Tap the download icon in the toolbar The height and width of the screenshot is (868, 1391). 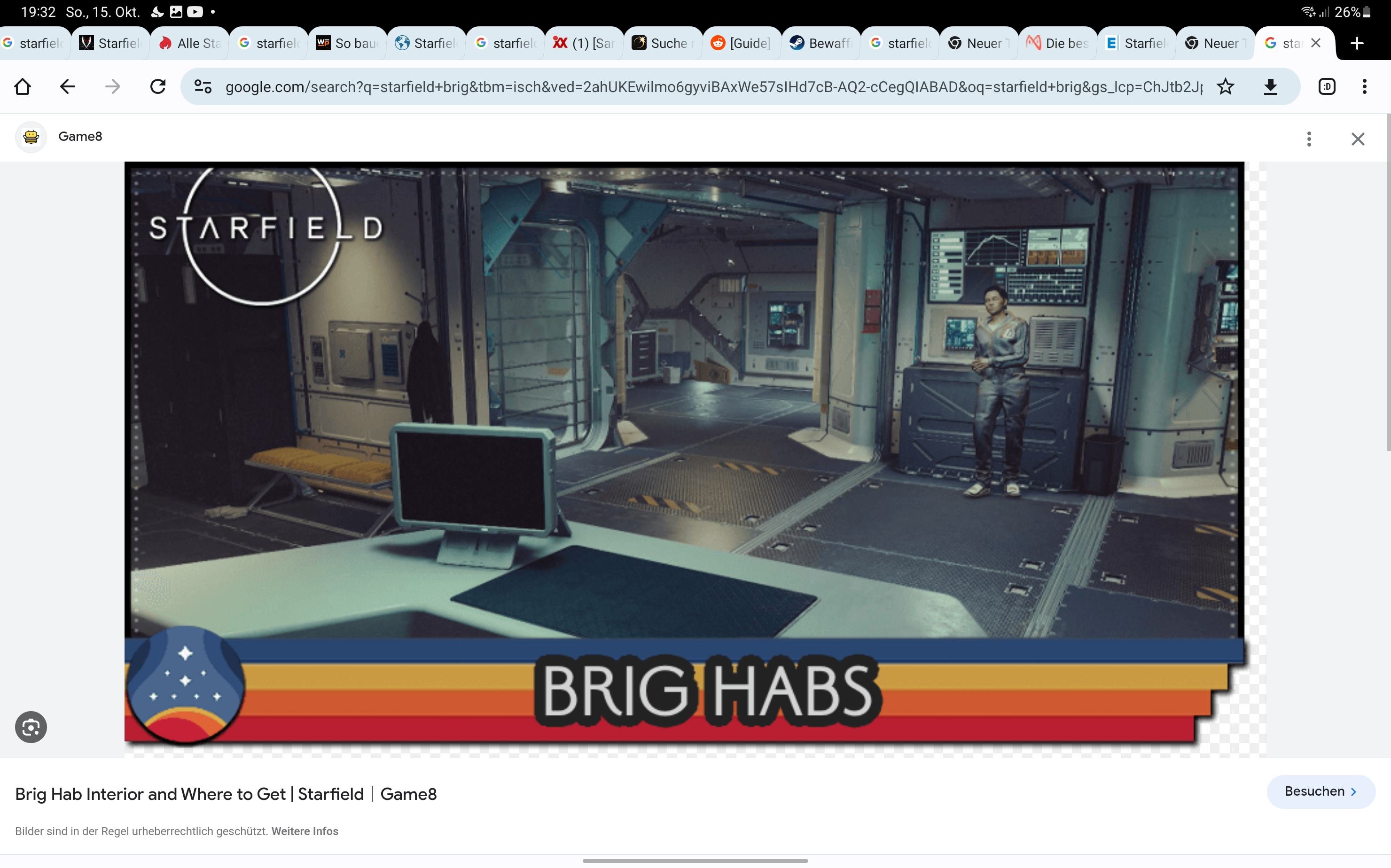point(1270,87)
